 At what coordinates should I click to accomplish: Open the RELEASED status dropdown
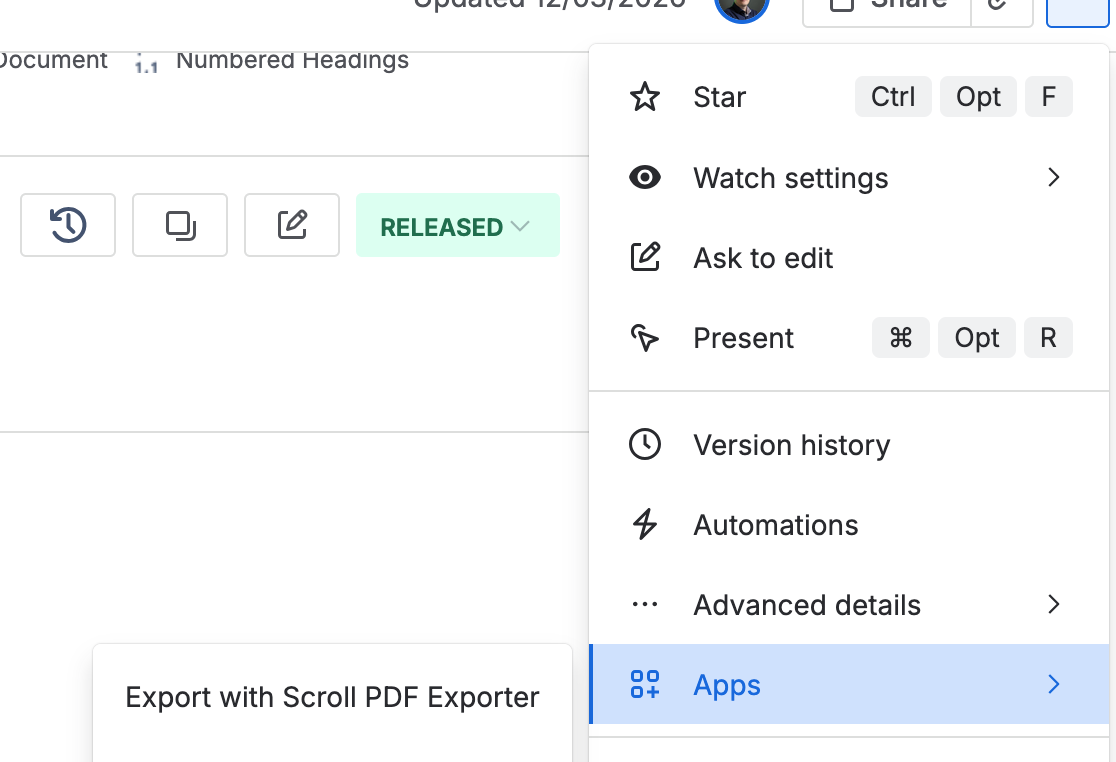pos(458,226)
